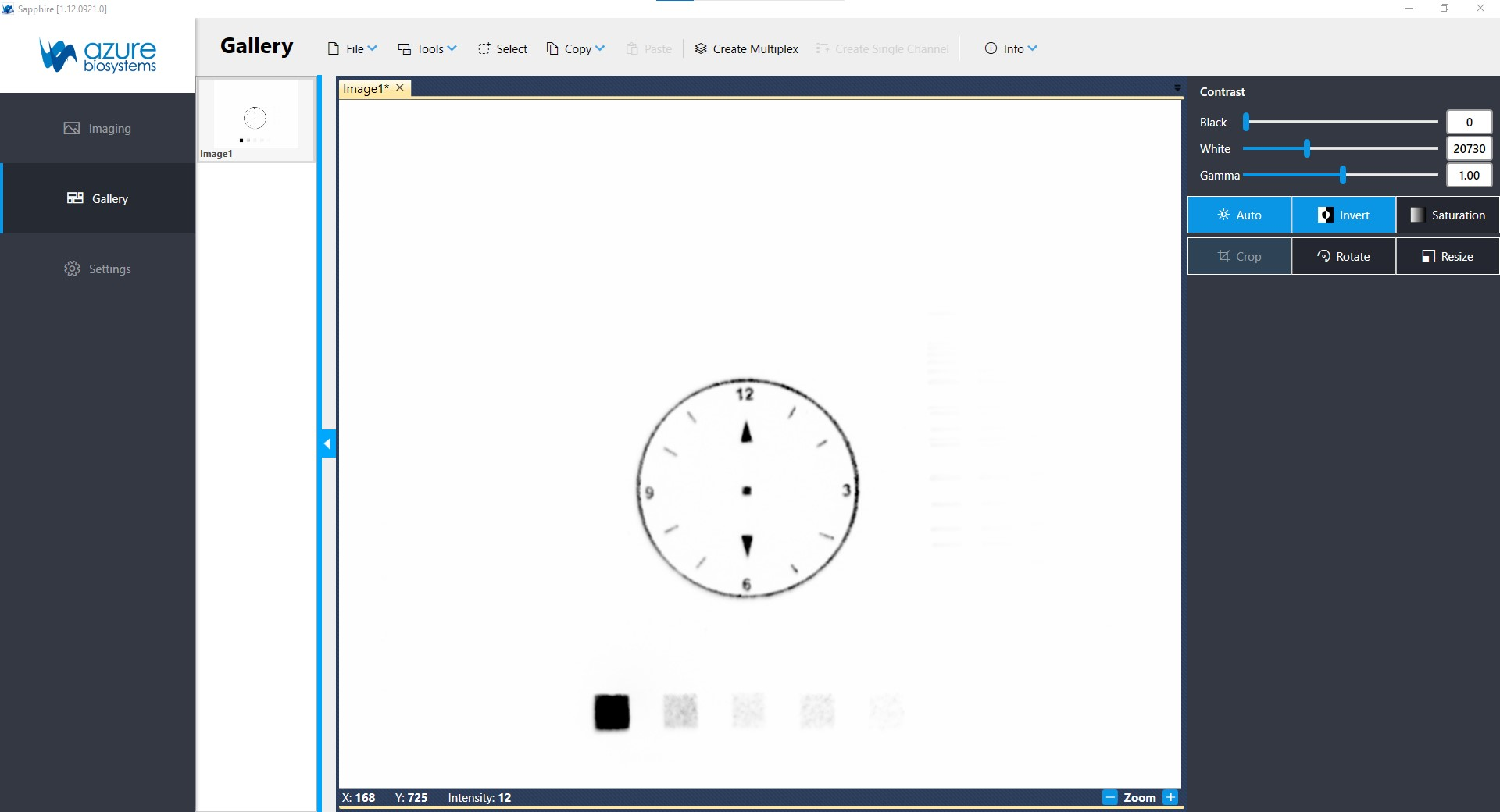Select the Image1 thumbnail in gallery
The height and width of the screenshot is (812, 1500).
[255, 119]
